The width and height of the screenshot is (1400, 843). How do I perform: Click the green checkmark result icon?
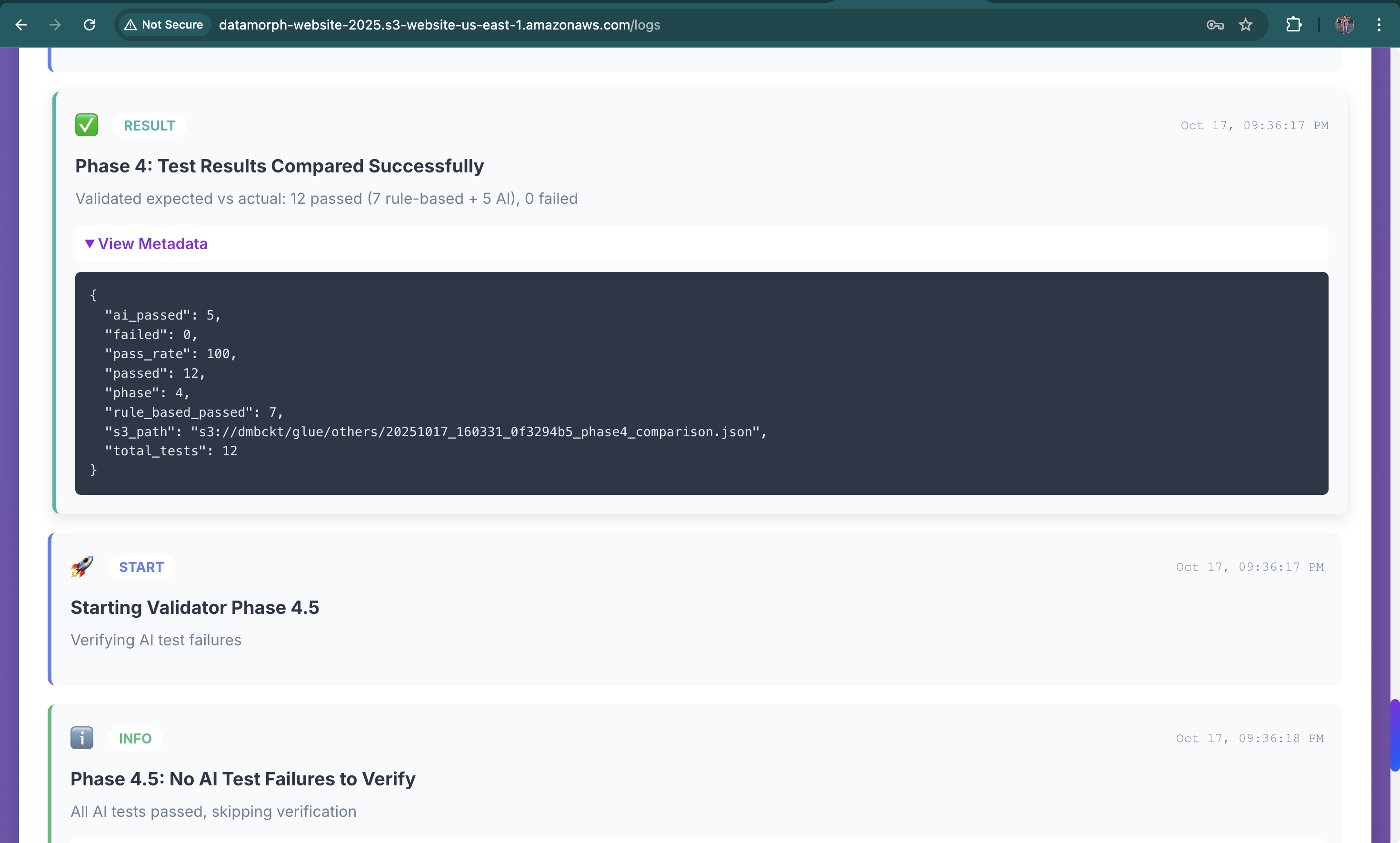tap(86, 125)
